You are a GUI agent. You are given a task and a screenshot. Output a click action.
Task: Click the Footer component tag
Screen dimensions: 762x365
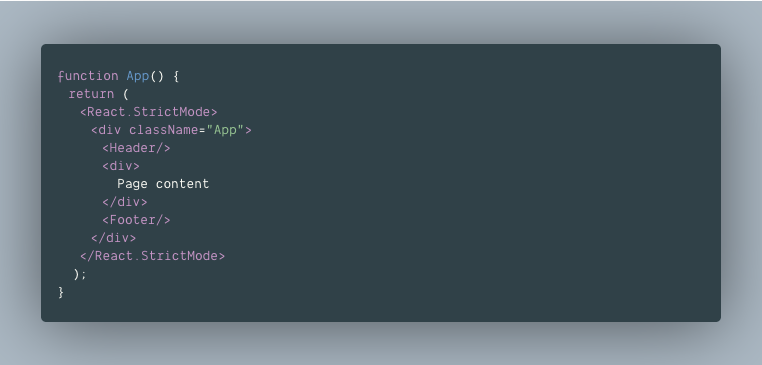pos(137,220)
